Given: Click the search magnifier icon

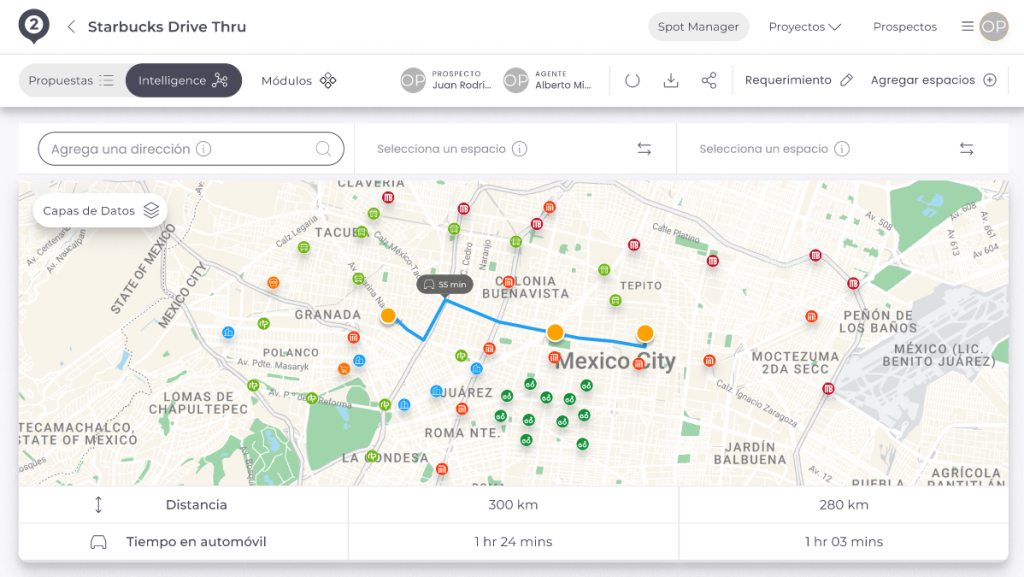Looking at the screenshot, I should (323, 149).
